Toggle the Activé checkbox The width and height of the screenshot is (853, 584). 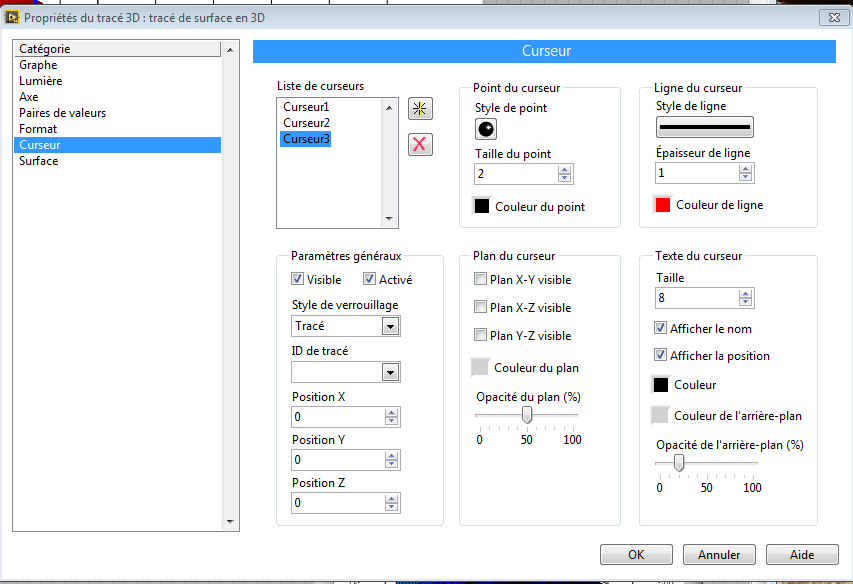(x=369, y=279)
